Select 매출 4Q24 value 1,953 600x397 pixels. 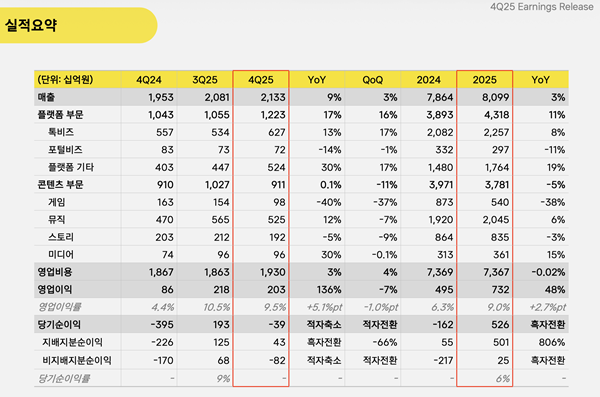tap(161, 97)
